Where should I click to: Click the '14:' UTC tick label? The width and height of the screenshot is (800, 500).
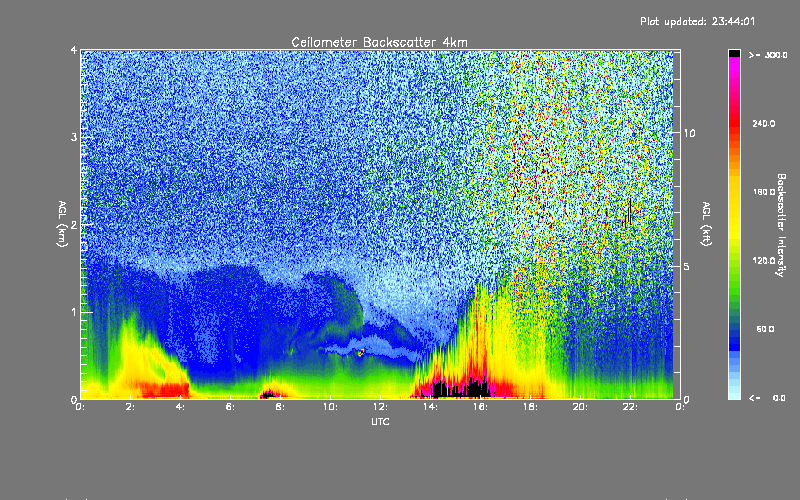pos(431,407)
